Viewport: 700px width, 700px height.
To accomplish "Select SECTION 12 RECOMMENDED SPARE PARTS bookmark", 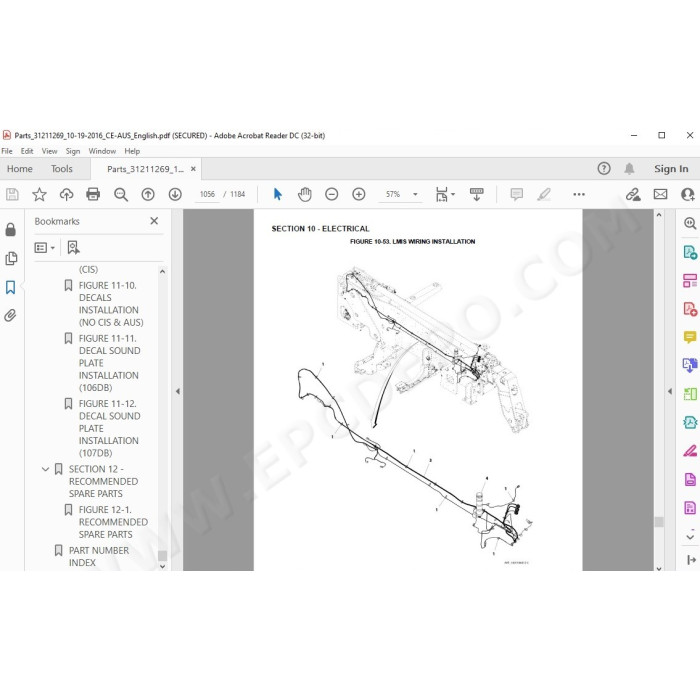I will click(103, 481).
